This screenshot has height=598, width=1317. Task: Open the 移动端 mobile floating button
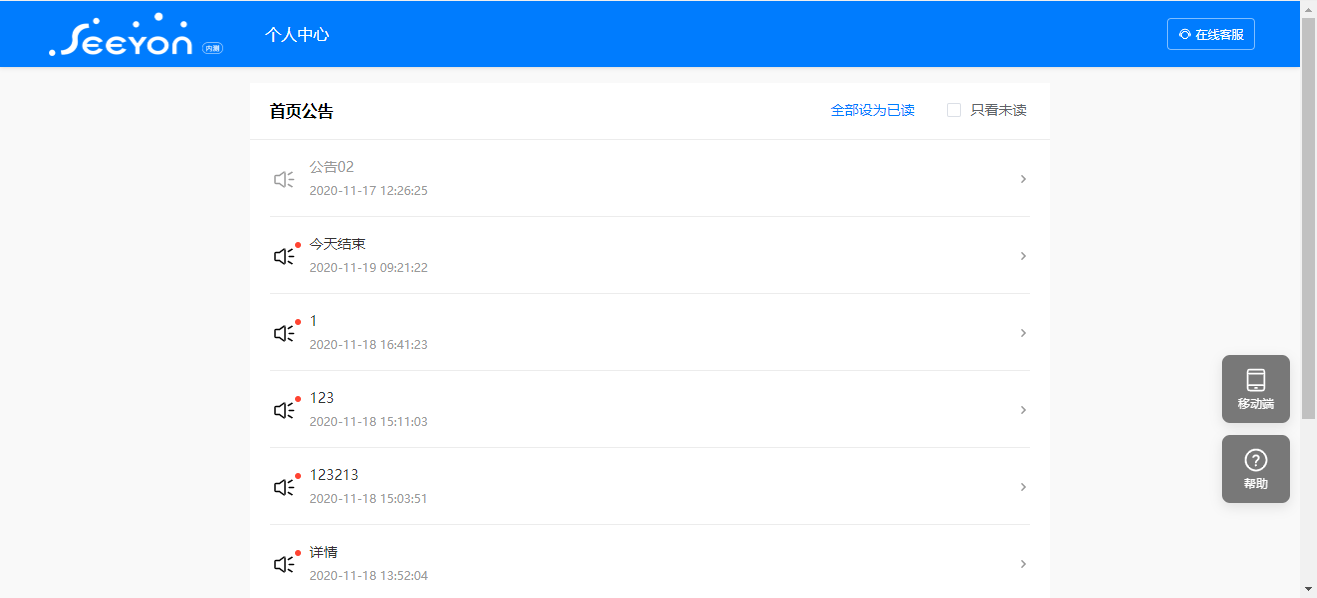point(1256,389)
